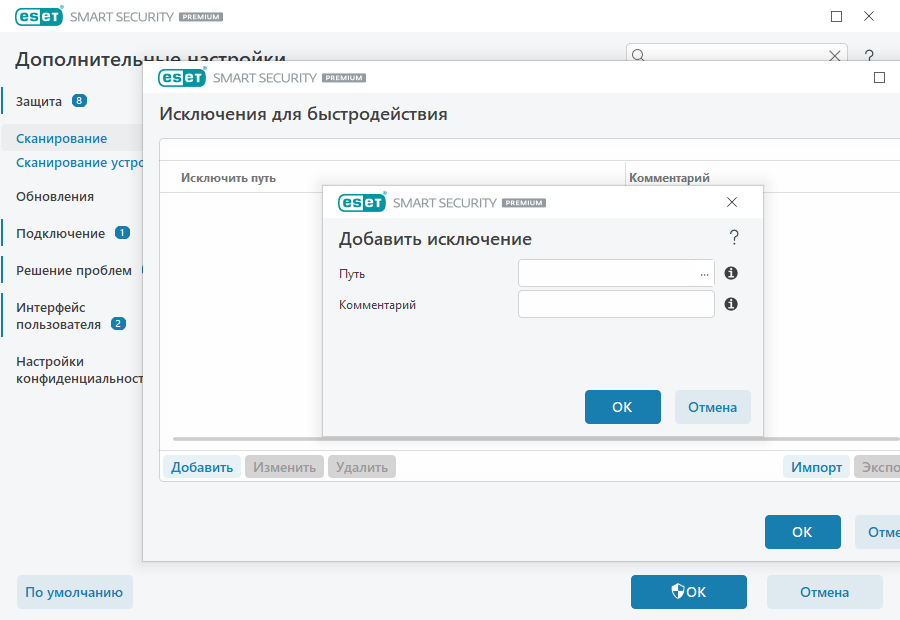The width and height of the screenshot is (900, 620).
Task: Click OK with shield icon in main window
Action: [x=689, y=592]
